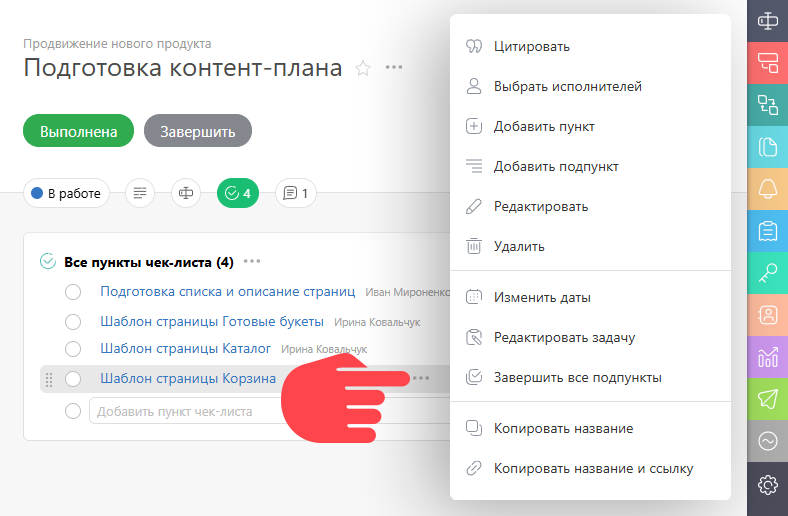
Task: Click the custom fields icon pill under the title
Action: (x=186, y=193)
